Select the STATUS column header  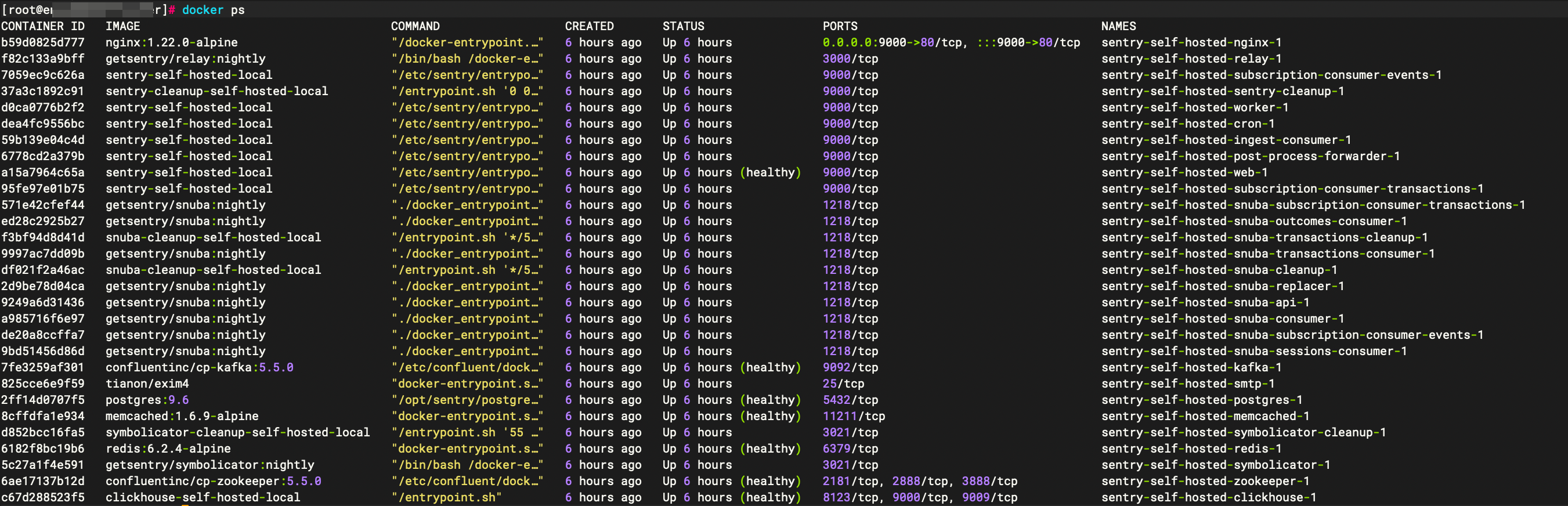coord(684,26)
